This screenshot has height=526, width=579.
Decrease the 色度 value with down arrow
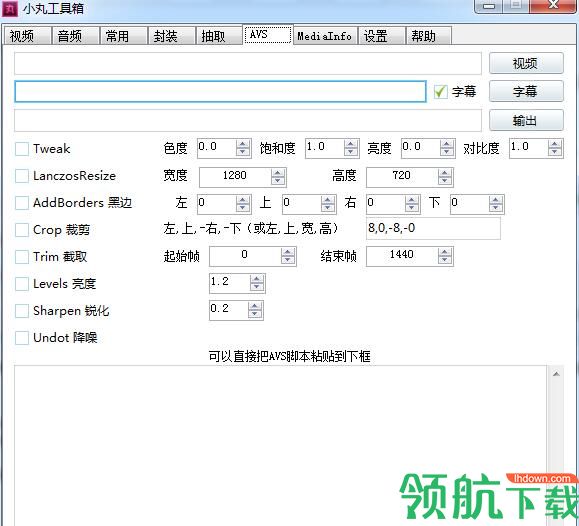pyautogui.click(x=243, y=153)
